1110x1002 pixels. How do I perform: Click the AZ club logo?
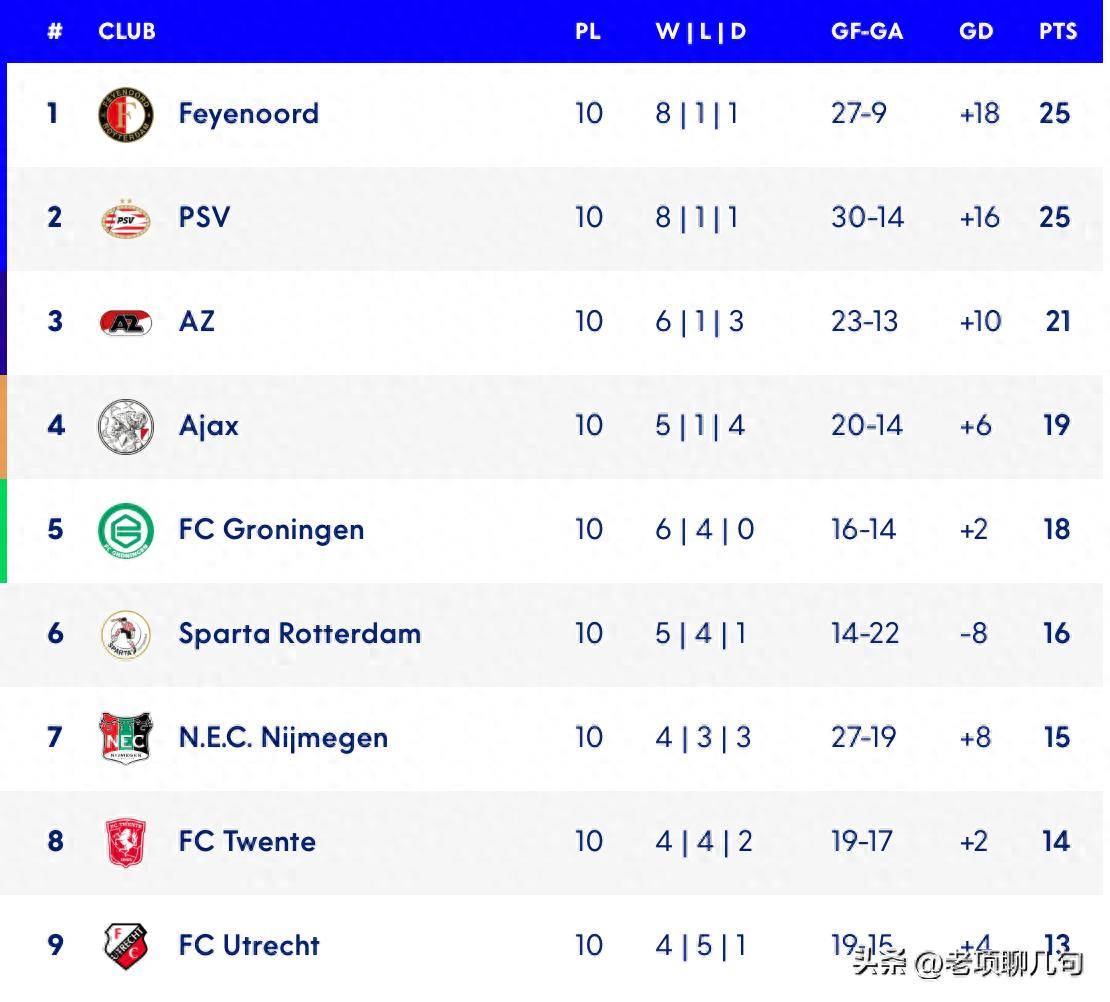coord(126,322)
